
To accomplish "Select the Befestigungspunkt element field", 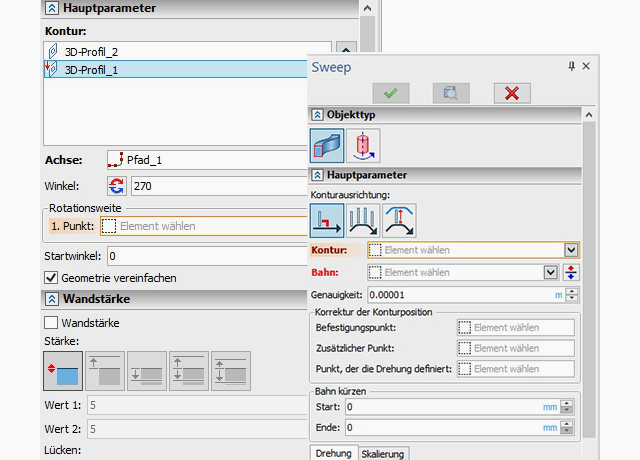I will [x=516, y=327].
